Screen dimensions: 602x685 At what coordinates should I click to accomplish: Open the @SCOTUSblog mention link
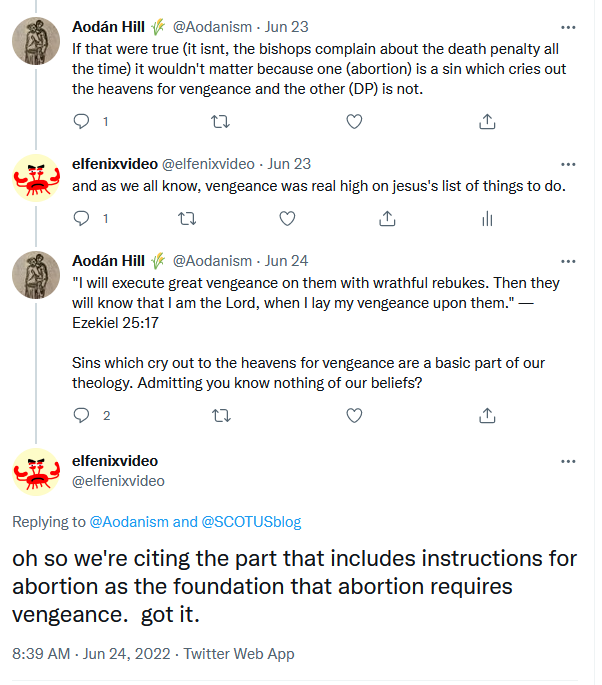point(252,521)
